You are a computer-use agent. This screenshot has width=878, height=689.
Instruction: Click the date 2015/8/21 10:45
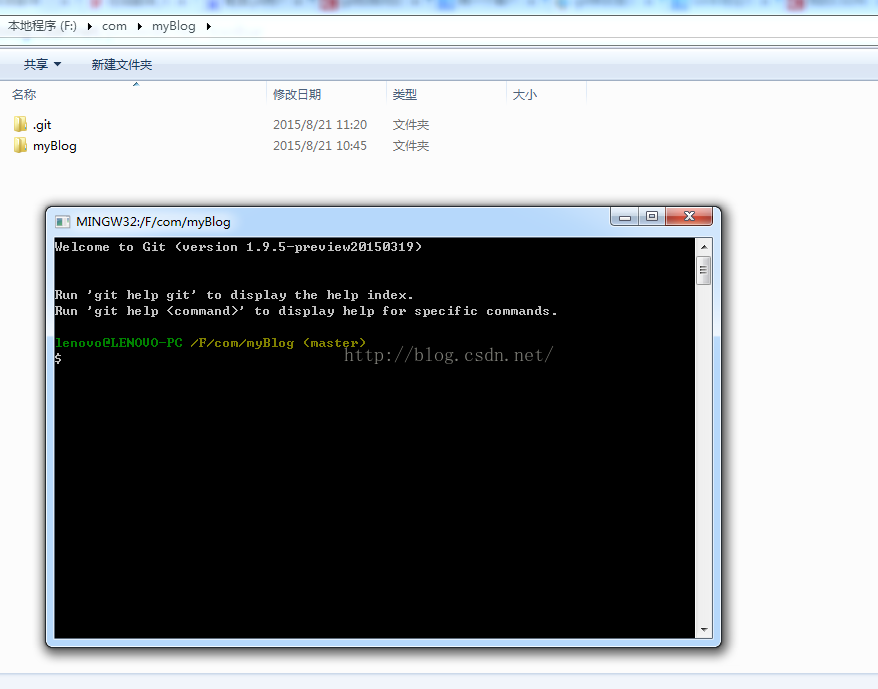click(x=320, y=146)
